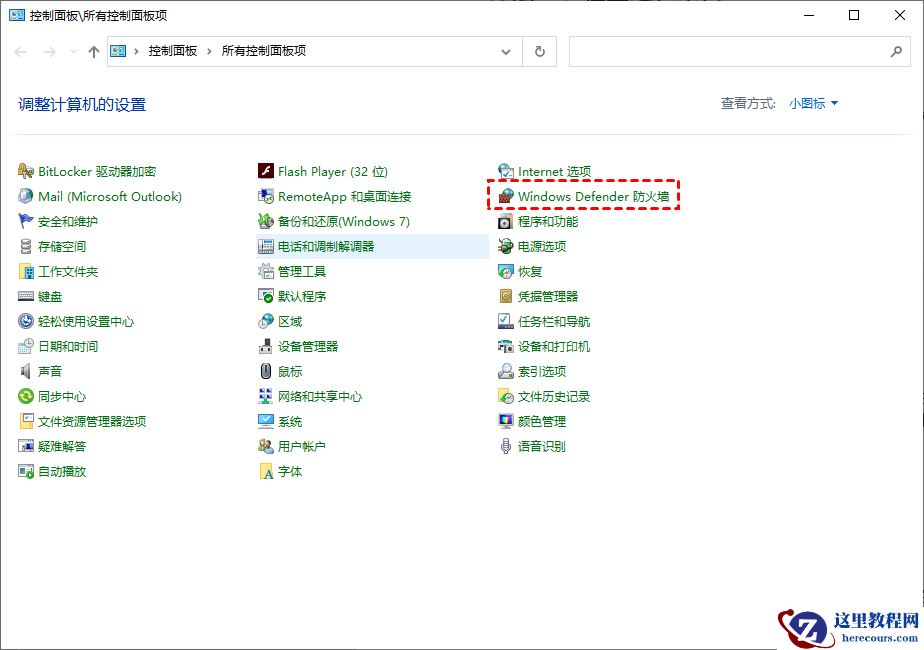Click inside the search box
Screen dimensions: 924x650
pyautogui.click(x=740, y=51)
